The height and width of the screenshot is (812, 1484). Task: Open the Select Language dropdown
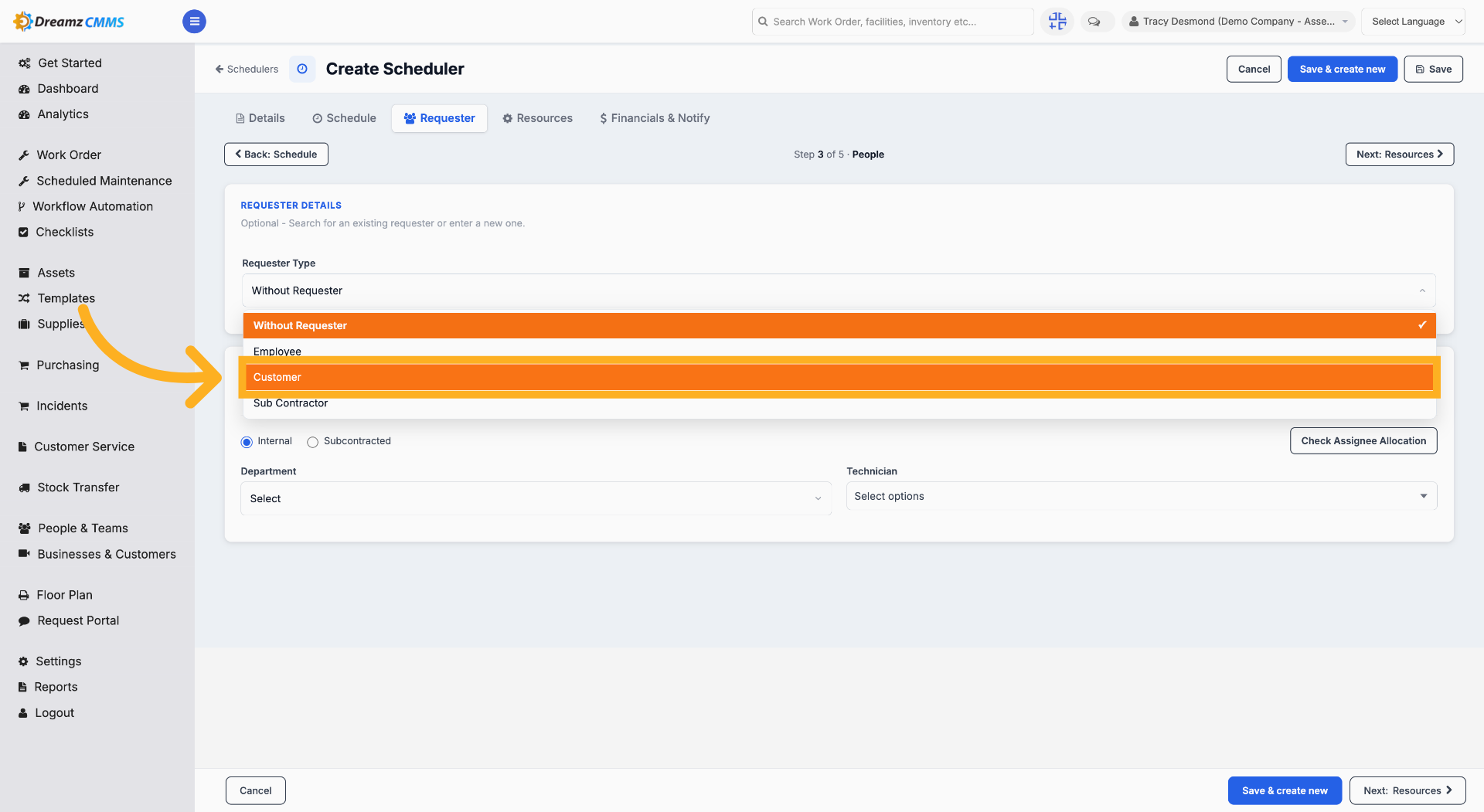1413,22
